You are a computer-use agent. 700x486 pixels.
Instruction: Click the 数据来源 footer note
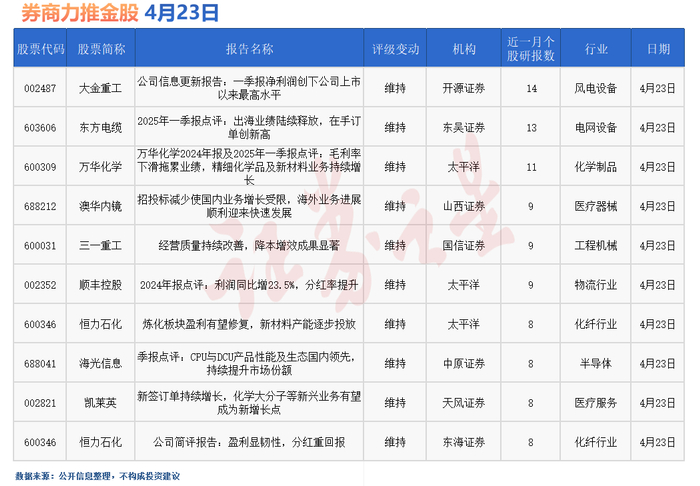(x=98, y=476)
